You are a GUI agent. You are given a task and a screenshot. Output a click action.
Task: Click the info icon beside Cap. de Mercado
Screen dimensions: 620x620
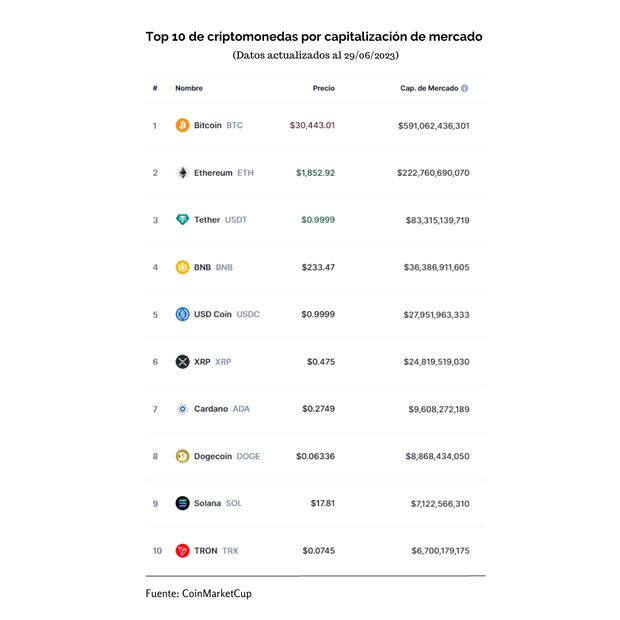coord(465,88)
